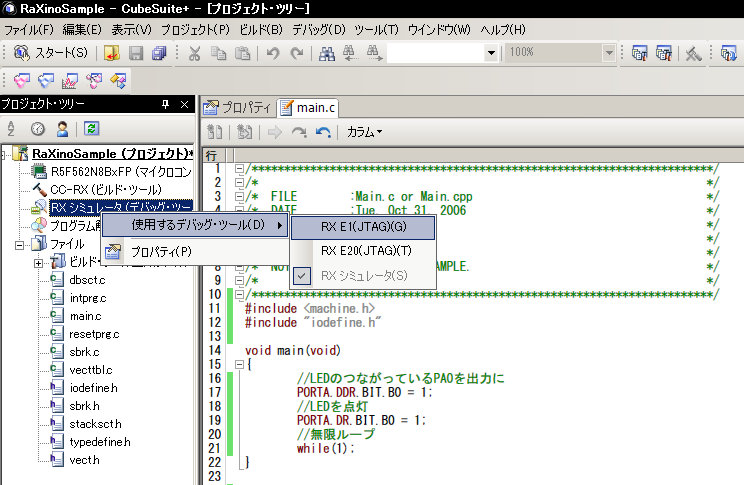Click the yellow diamond toolbar icon

118,81
